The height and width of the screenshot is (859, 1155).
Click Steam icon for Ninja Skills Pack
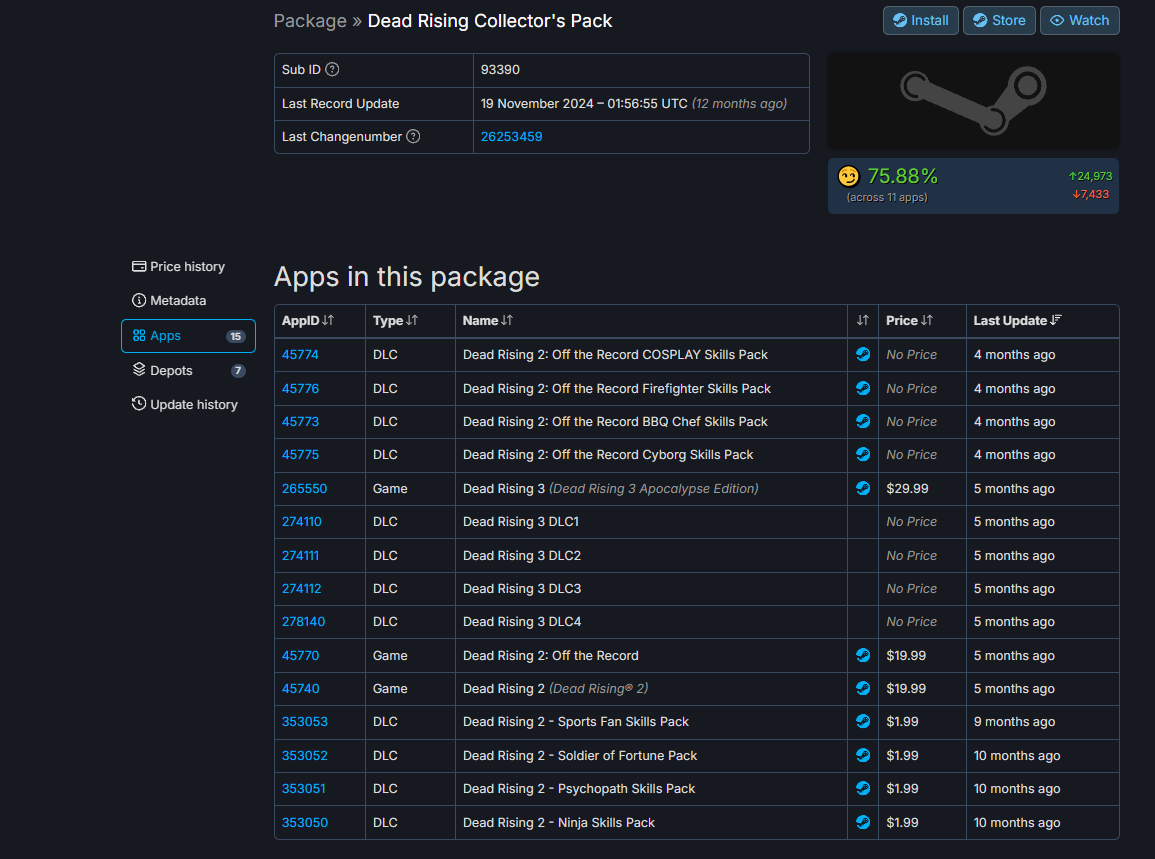862,822
